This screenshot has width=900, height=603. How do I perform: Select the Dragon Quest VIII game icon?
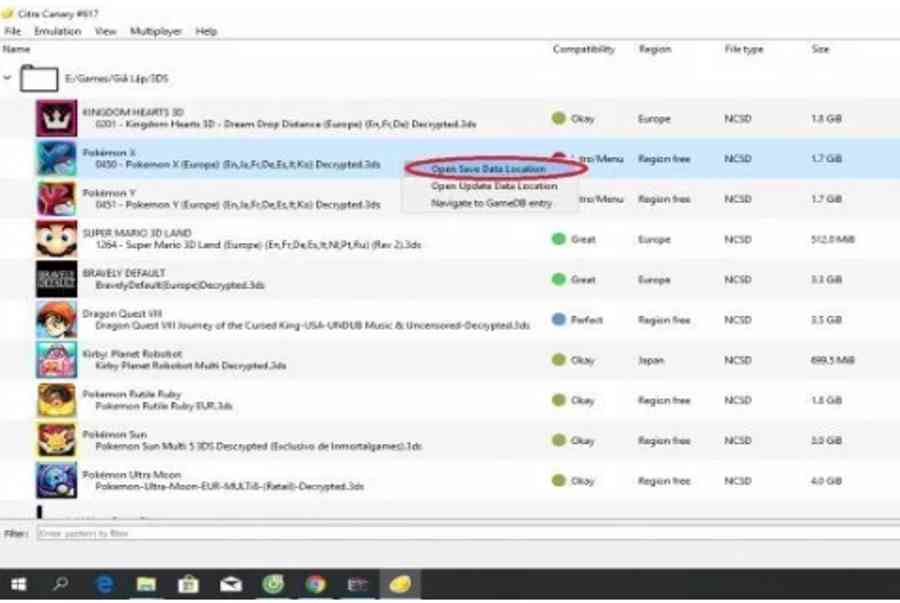coord(56,320)
